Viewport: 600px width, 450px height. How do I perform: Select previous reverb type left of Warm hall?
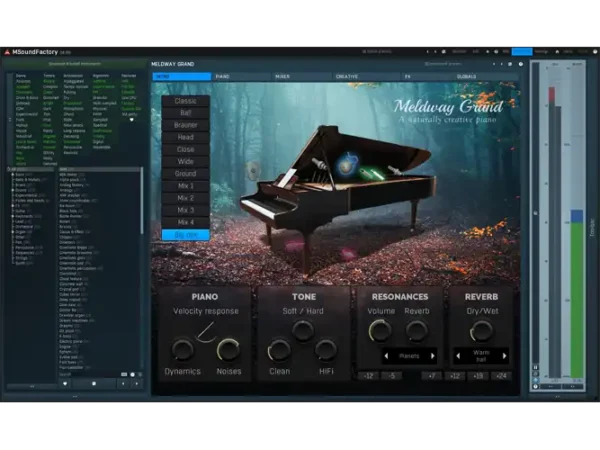point(458,356)
